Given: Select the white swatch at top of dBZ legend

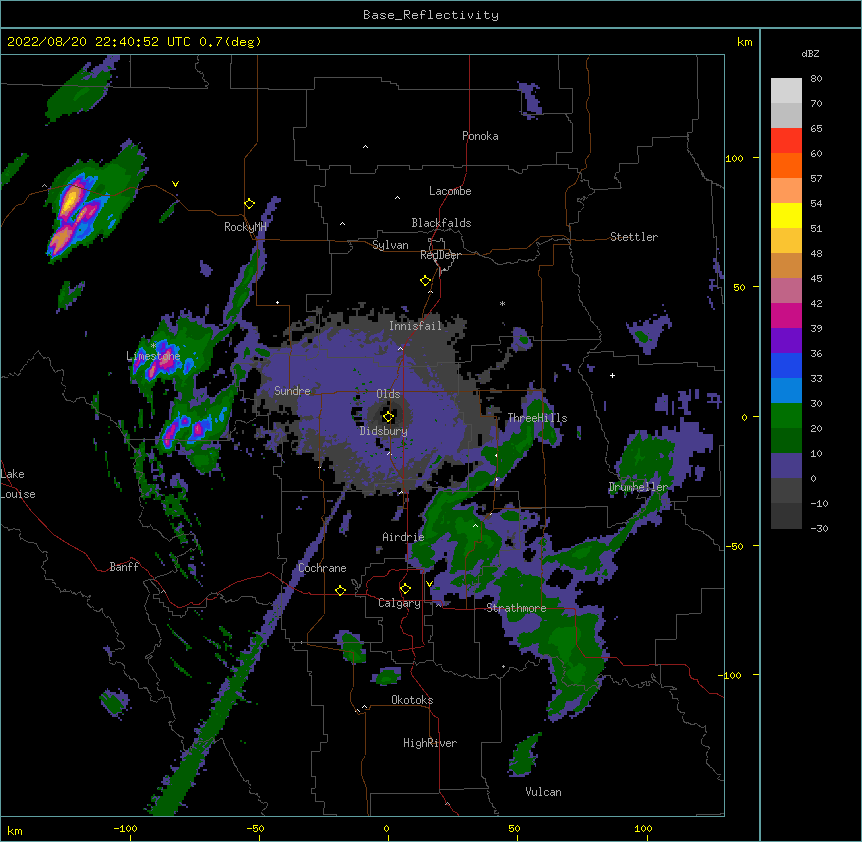Looking at the screenshot, I should point(786,91).
